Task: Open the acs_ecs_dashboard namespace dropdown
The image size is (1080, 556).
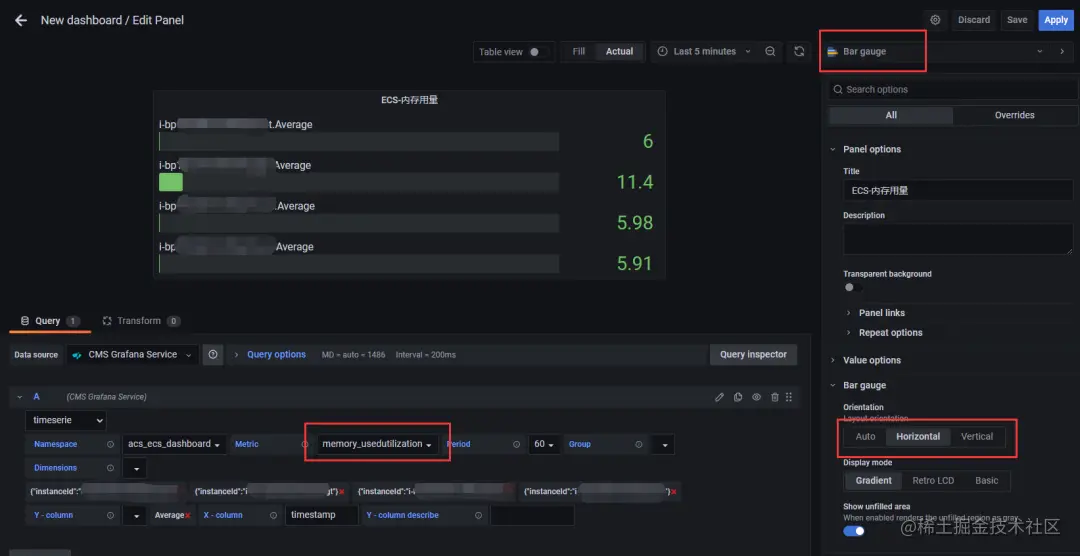Action: coord(176,444)
